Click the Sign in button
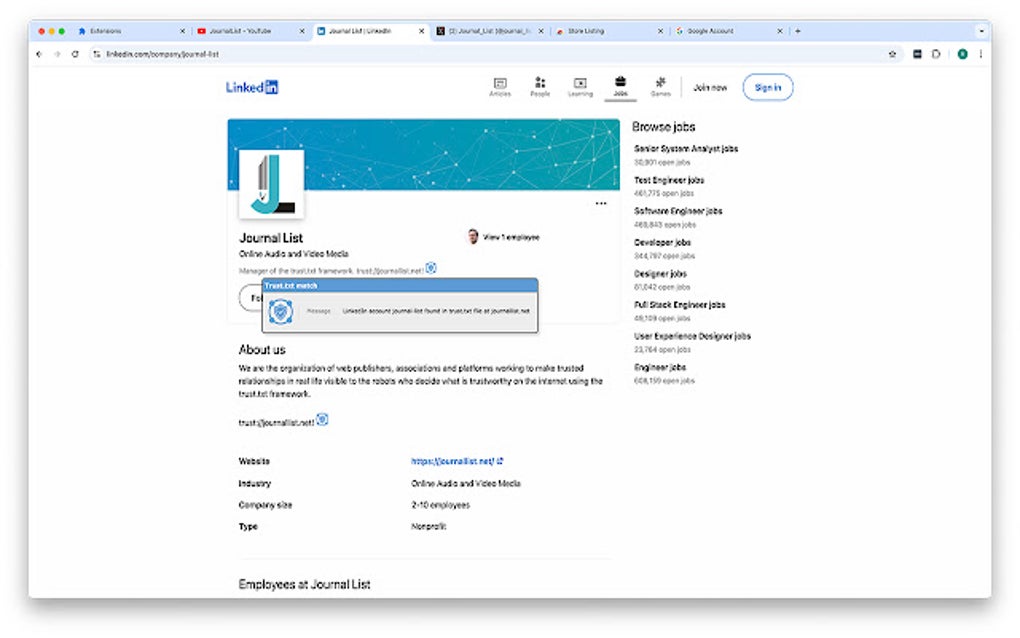Screen dimensions: 1020x638 pos(767,87)
